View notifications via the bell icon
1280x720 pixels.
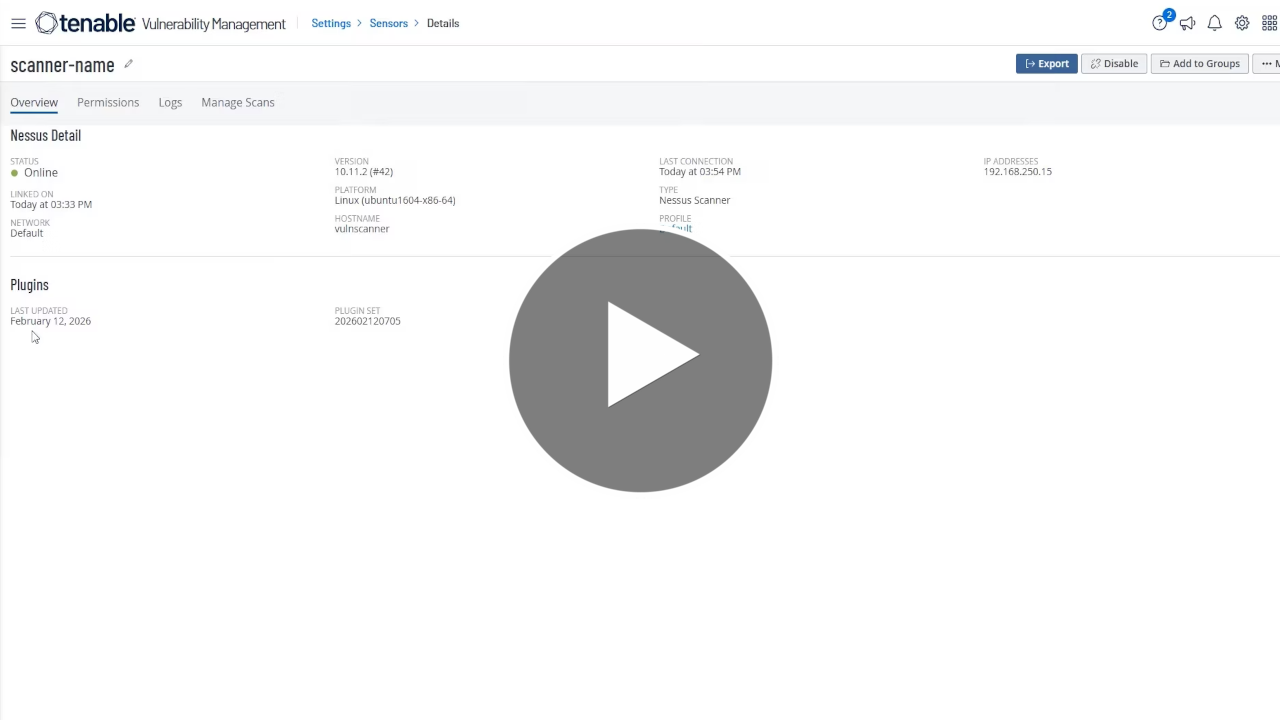[1214, 23]
